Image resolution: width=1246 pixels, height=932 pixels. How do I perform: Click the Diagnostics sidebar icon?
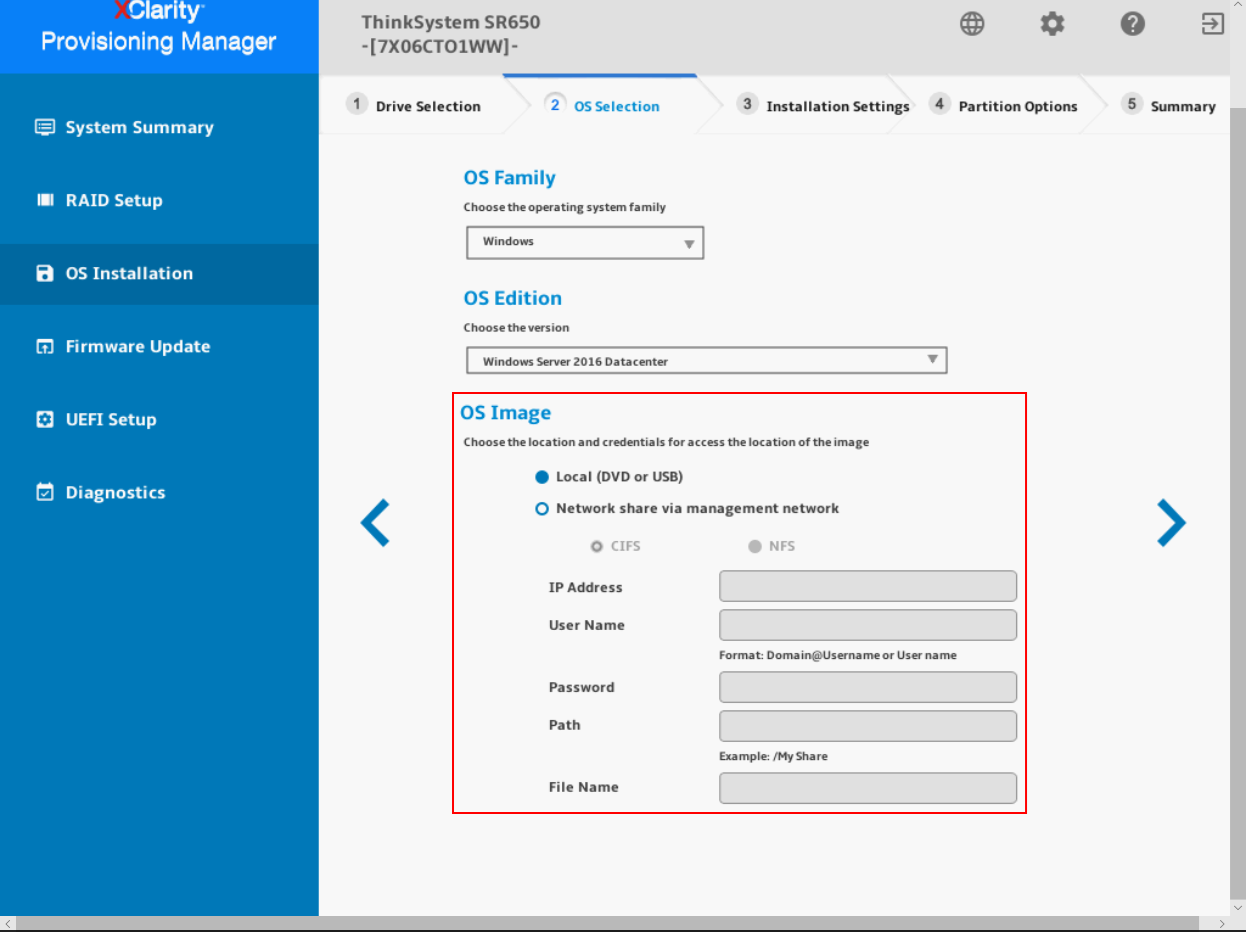(x=45, y=492)
